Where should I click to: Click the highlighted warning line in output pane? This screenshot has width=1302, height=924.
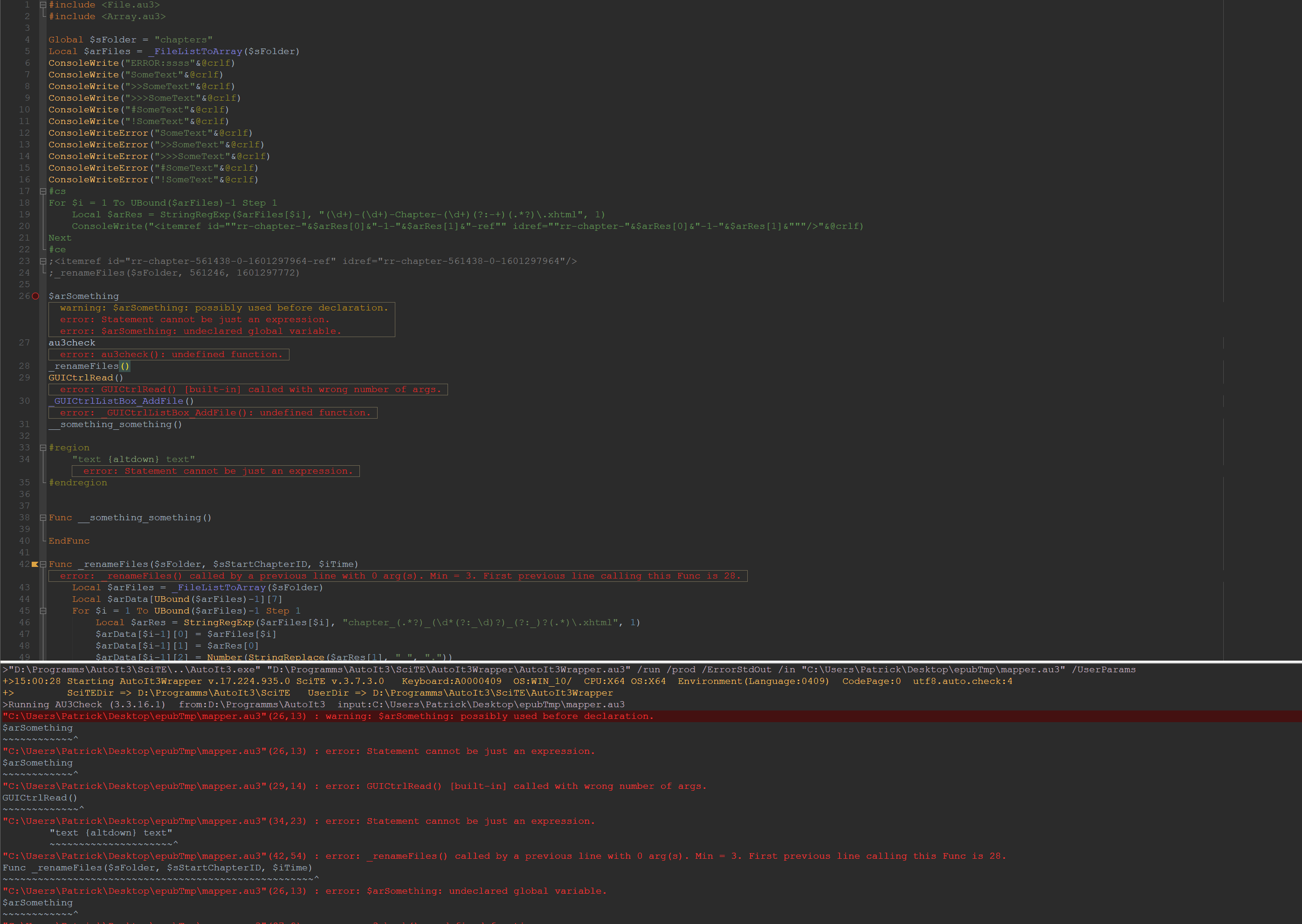coord(328,717)
